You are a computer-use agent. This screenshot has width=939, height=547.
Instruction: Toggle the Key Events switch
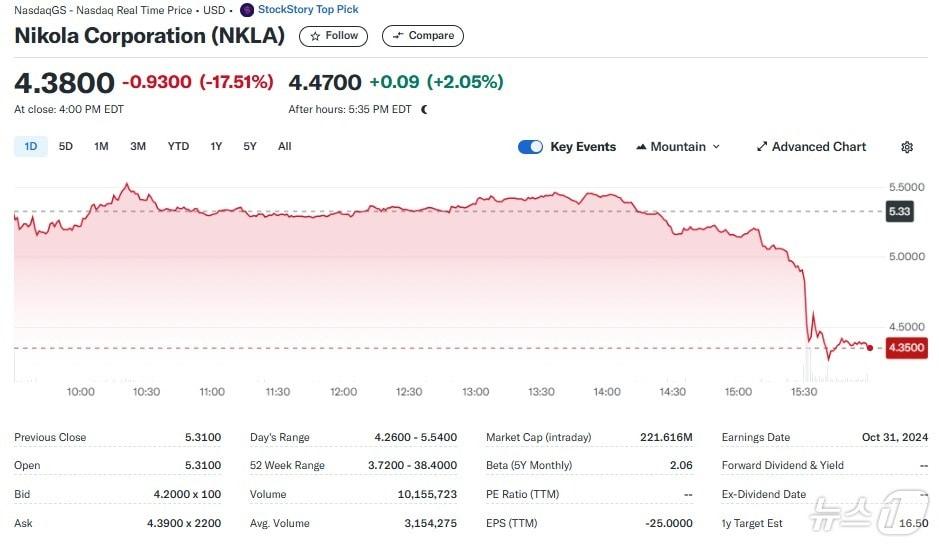pyautogui.click(x=530, y=147)
